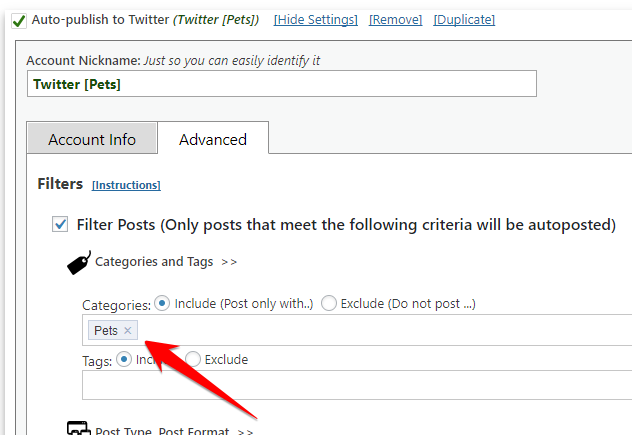Screen dimensions: 632x435
Task: Uncheck the Auto-publish to Twitter checkbox
Action: pos(19,20)
